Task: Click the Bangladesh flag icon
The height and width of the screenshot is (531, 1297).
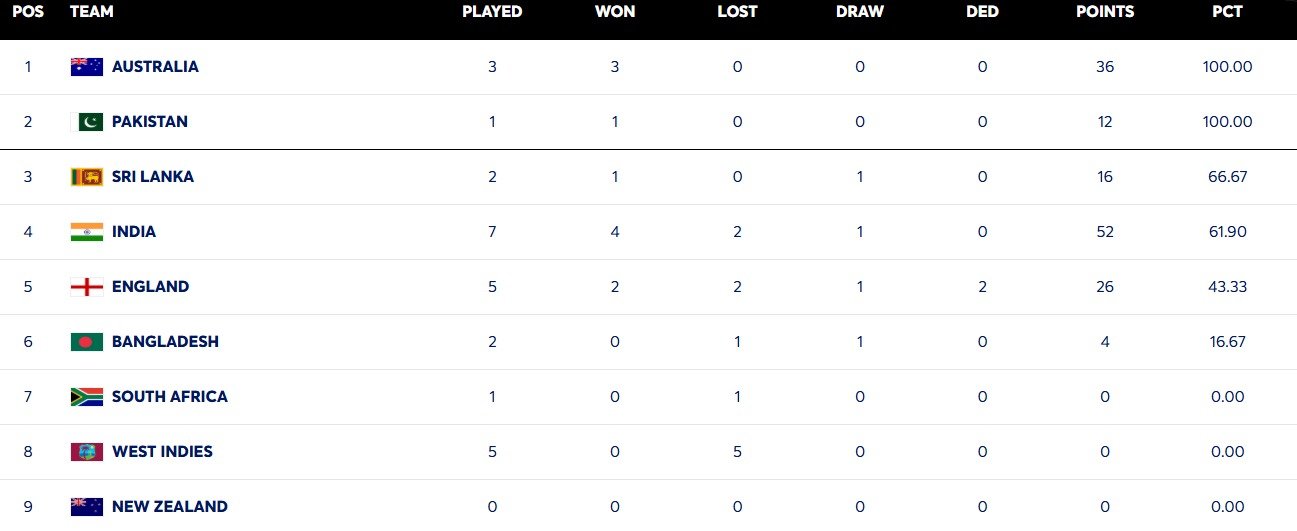Action: click(x=87, y=342)
